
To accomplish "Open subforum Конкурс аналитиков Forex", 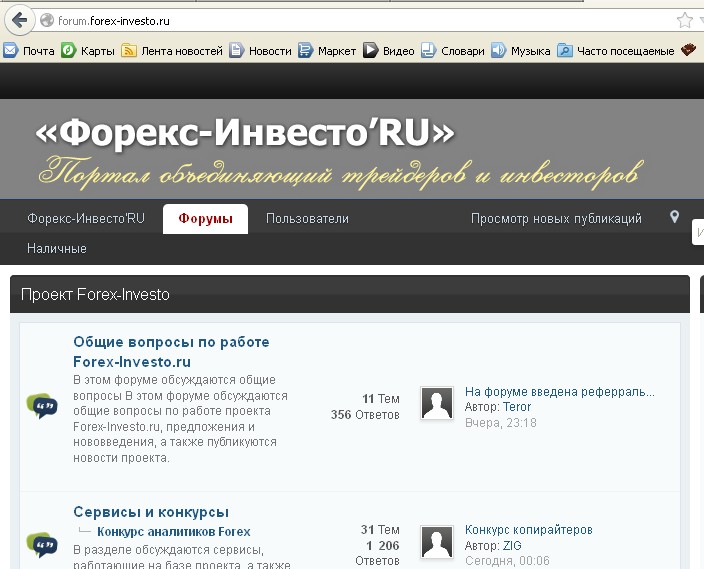I will click(174, 532).
